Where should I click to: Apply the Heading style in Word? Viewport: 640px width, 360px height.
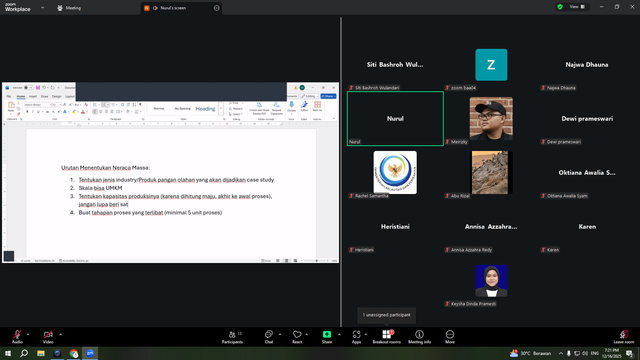click(x=205, y=109)
